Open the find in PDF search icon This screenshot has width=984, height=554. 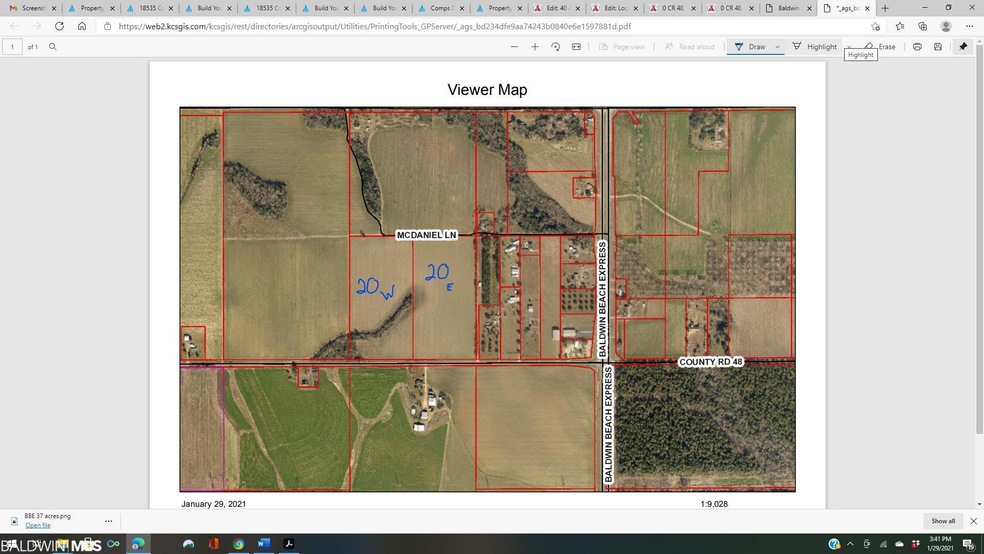(53, 46)
